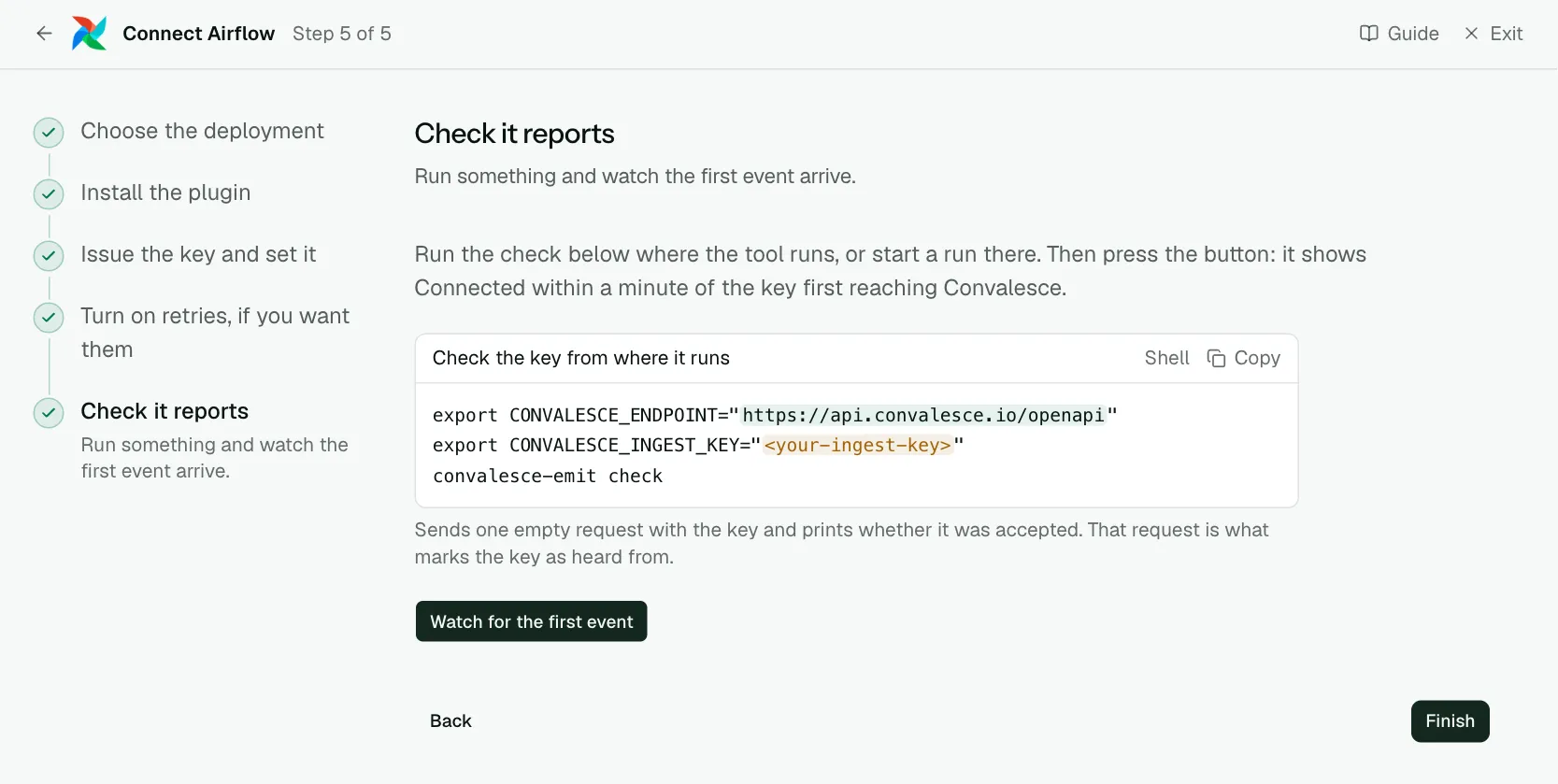Open the Guide link
Image resolution: width=1558 pixels, height=784 pixels.
click(x=1399, y=34)
